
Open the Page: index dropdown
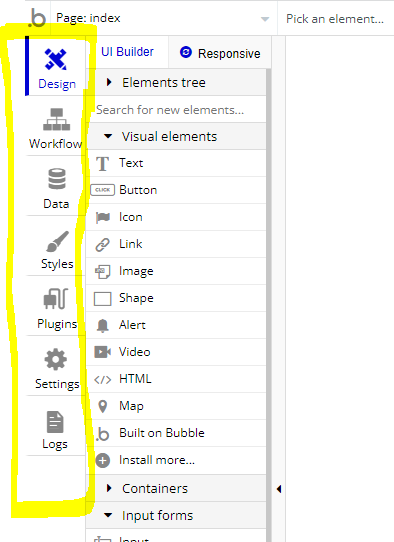point(163,18)
